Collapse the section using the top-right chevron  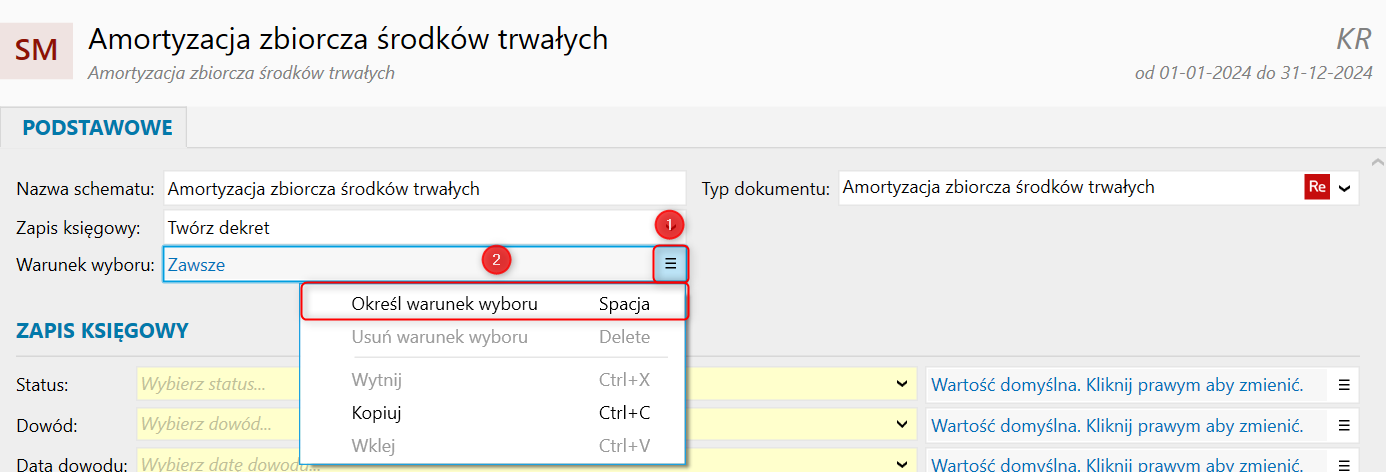(x=1377, y=161)
